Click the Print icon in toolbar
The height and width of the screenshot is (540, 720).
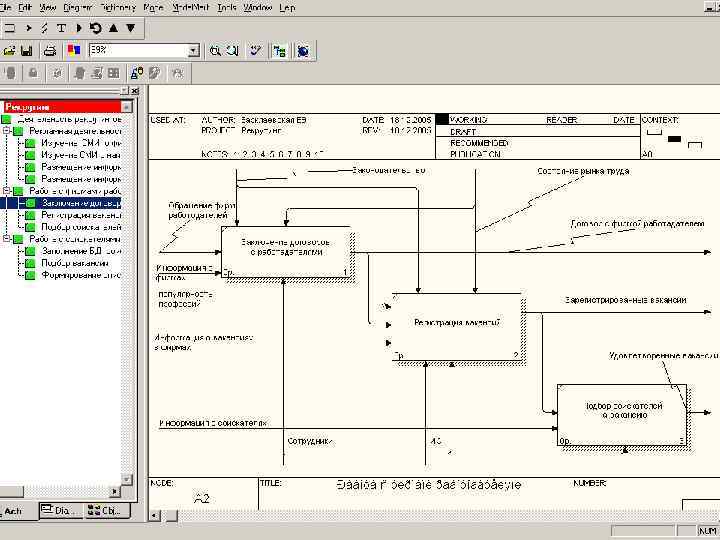pyautogui.click(x=48, y=50)
